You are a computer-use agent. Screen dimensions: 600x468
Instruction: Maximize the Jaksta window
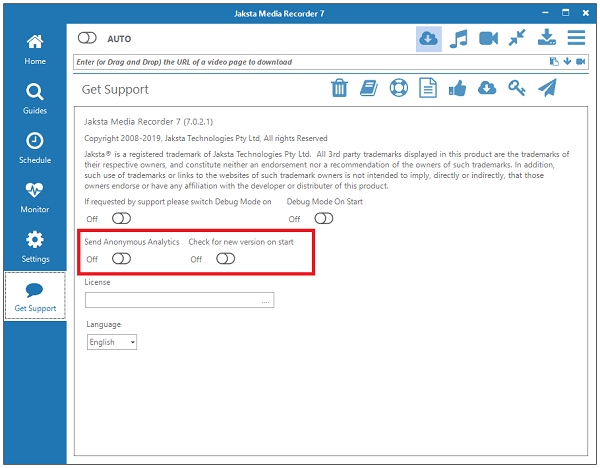click(x=566, y=13)
